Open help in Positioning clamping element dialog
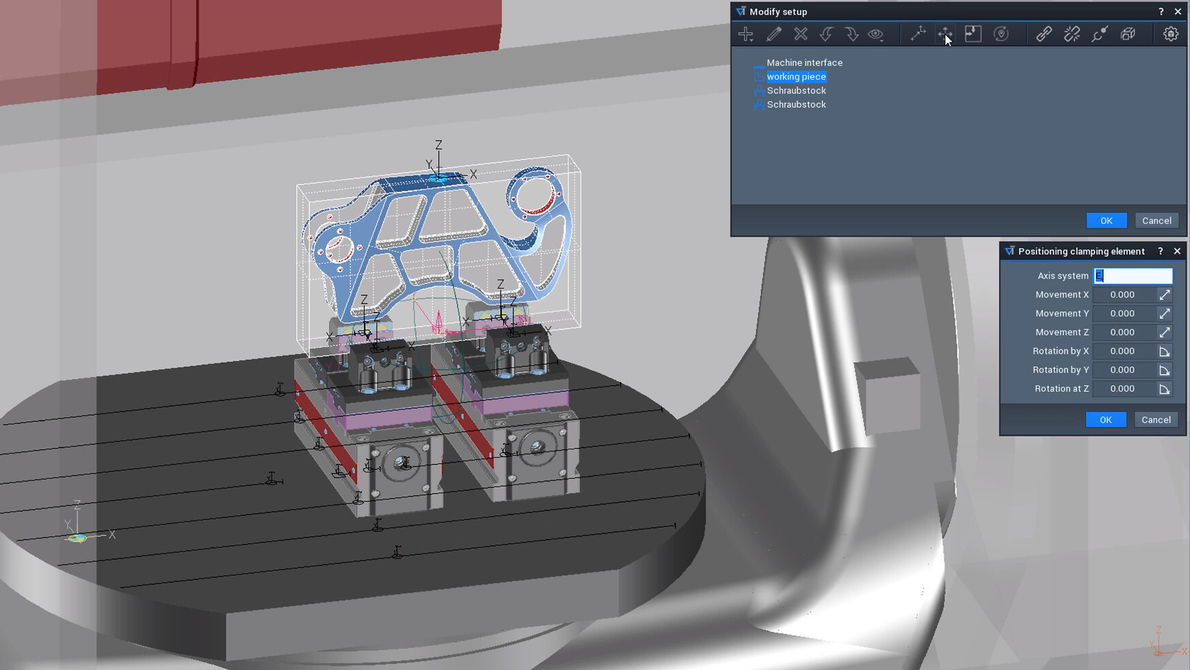The height and width of the screenshot is (670, 1190). point(1160,252)
